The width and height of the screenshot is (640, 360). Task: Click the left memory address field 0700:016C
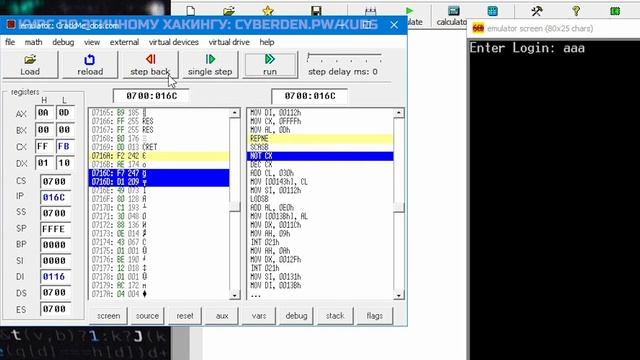151,96
